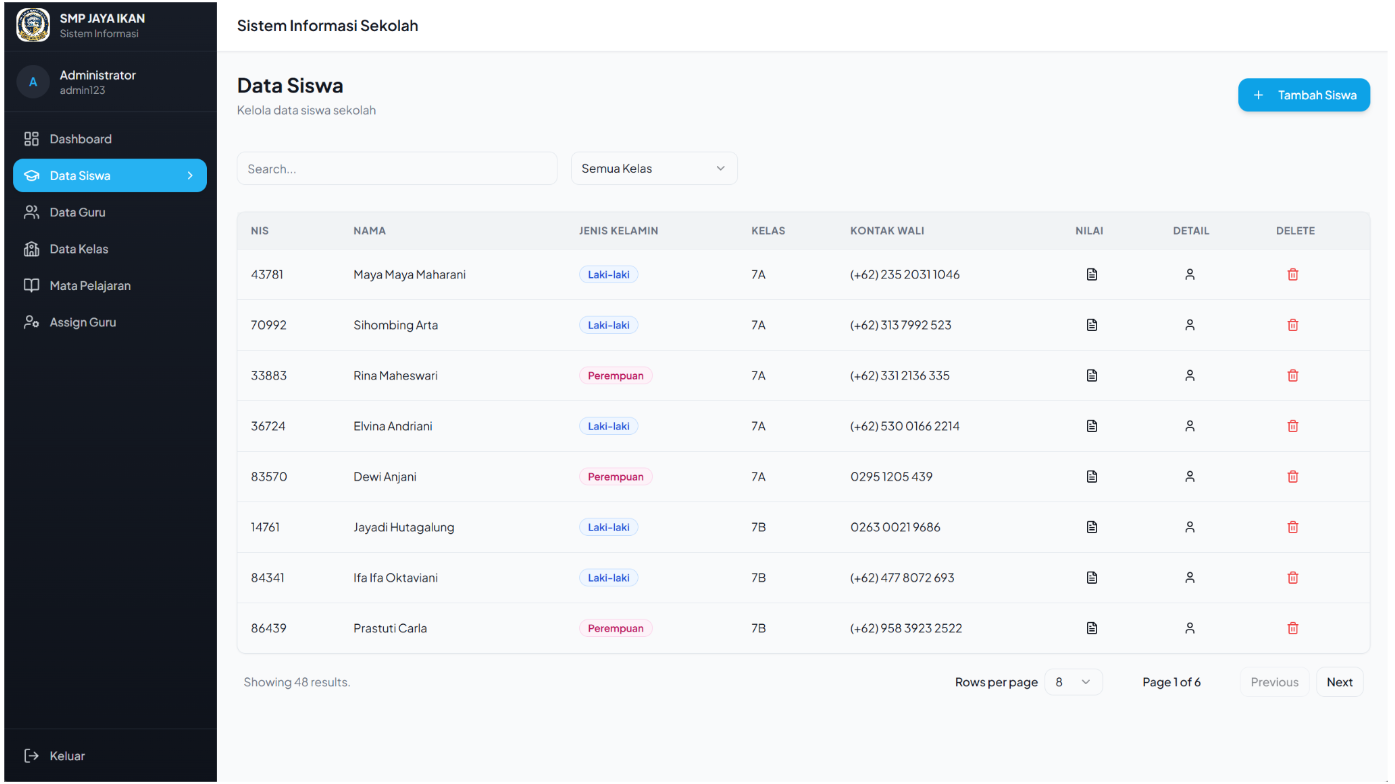Open nilai document icon for Prastuti Carla
Image resolution: width=1395 pixels, height=784 pixels.
point(1091,628)
